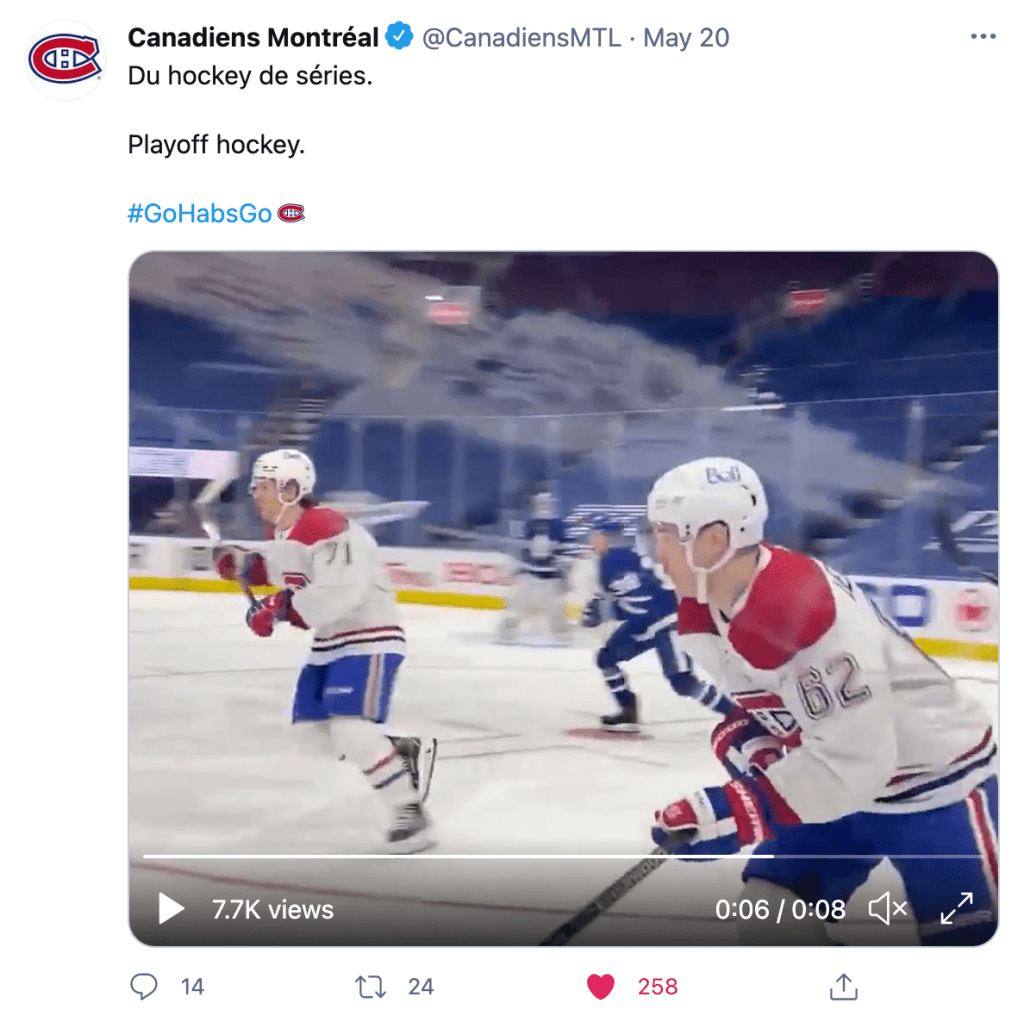
Task: Seek on the video progress bar
Action: click(500, 856)
